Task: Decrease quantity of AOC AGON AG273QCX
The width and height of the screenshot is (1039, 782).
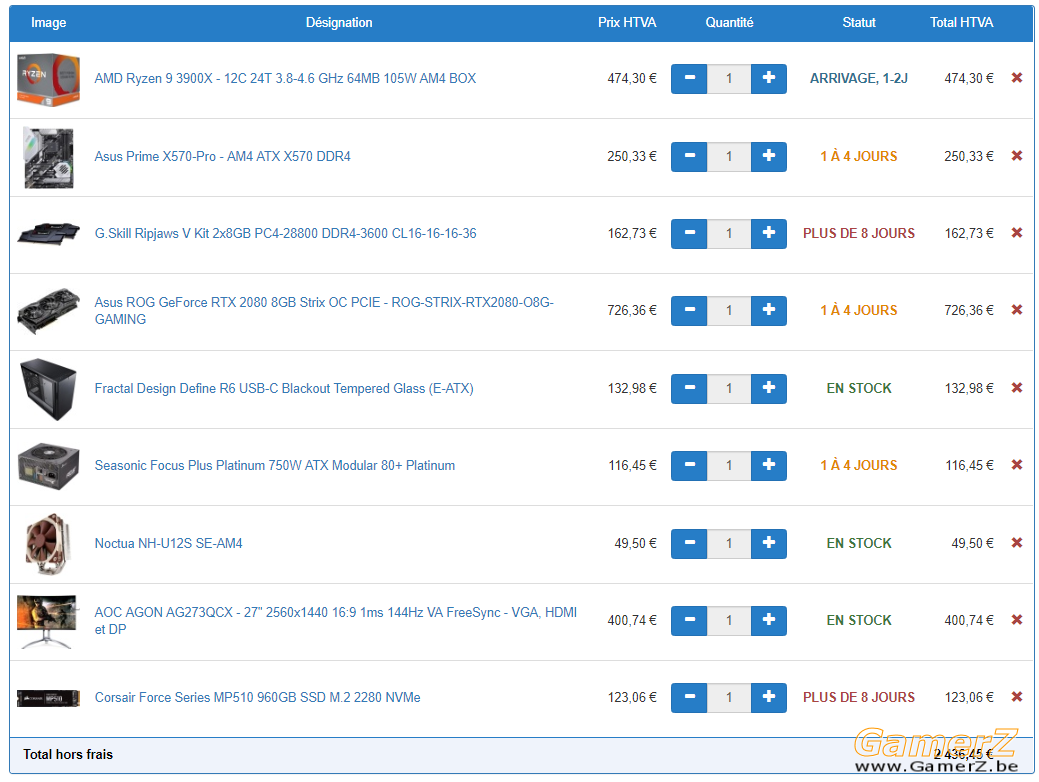Action: pos(689,620)
